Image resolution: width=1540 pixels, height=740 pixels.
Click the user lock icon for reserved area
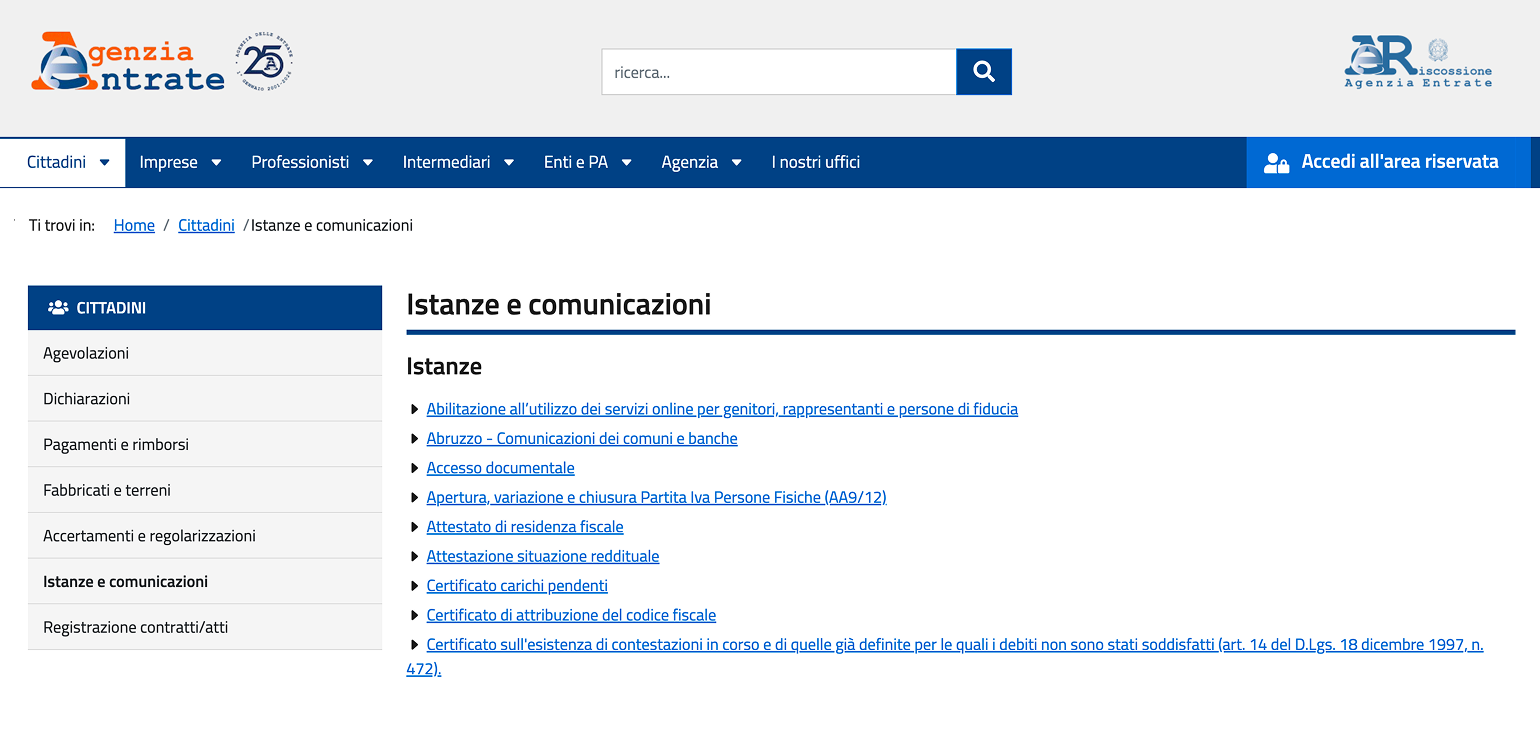pos(1276,163)
